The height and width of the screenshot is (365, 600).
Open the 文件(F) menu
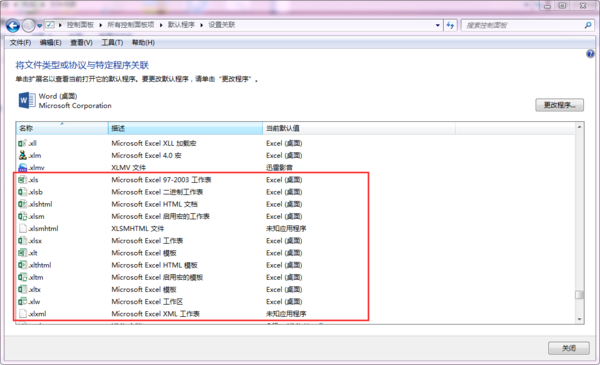pos(20,42)
